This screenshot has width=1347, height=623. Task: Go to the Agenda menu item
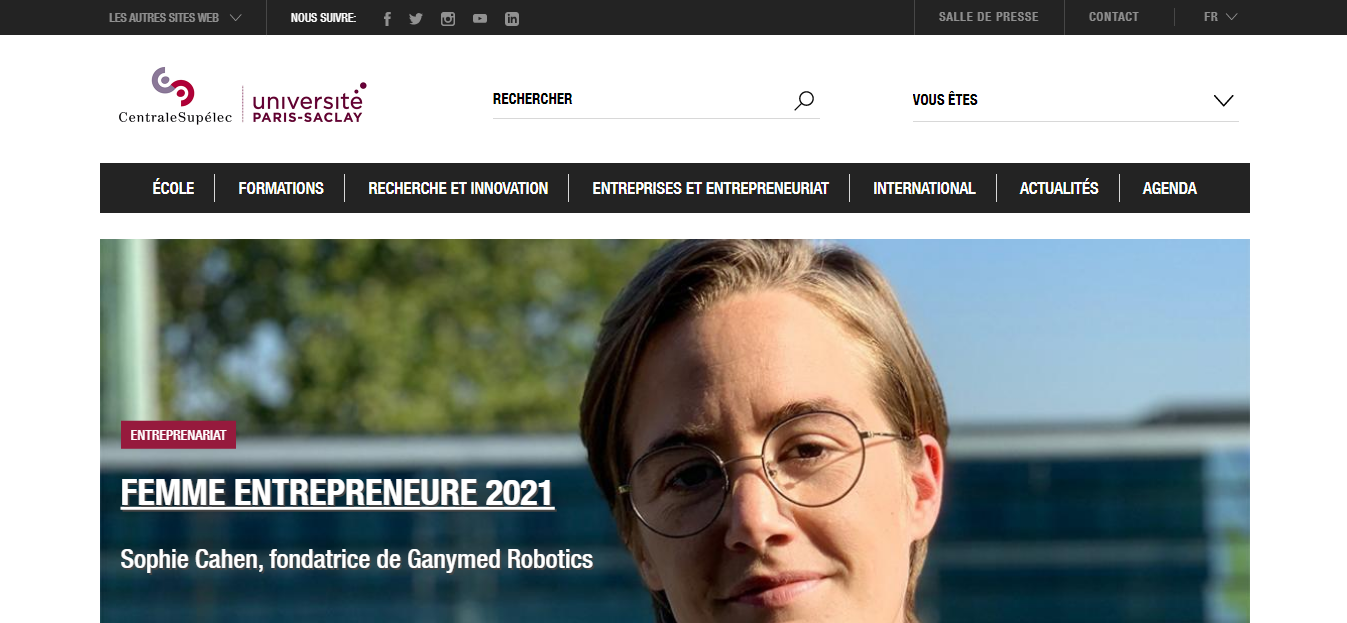(1169, 188)
